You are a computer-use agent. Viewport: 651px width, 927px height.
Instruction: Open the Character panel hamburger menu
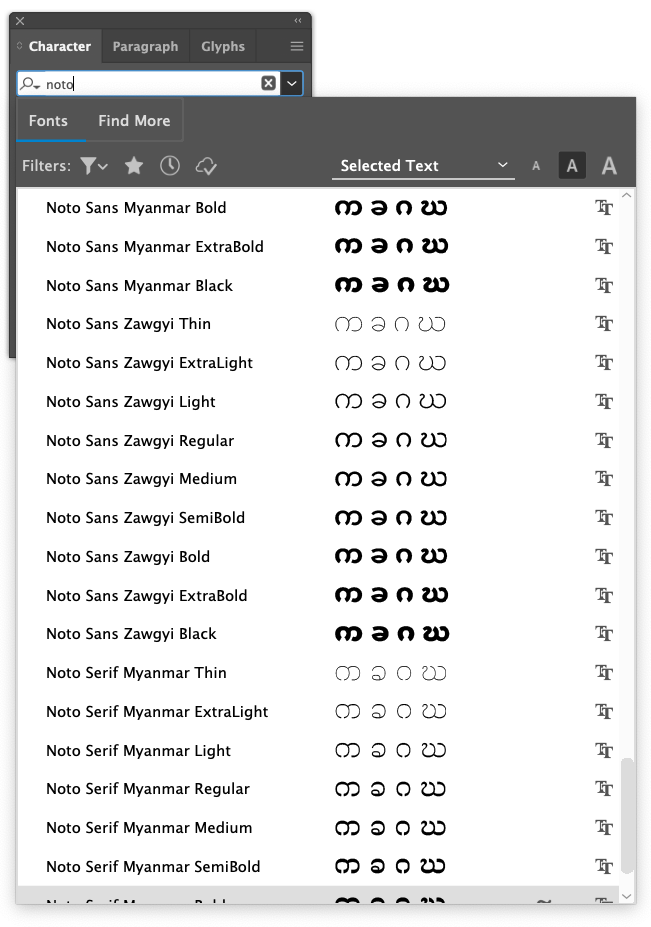(x=297, y=46)
